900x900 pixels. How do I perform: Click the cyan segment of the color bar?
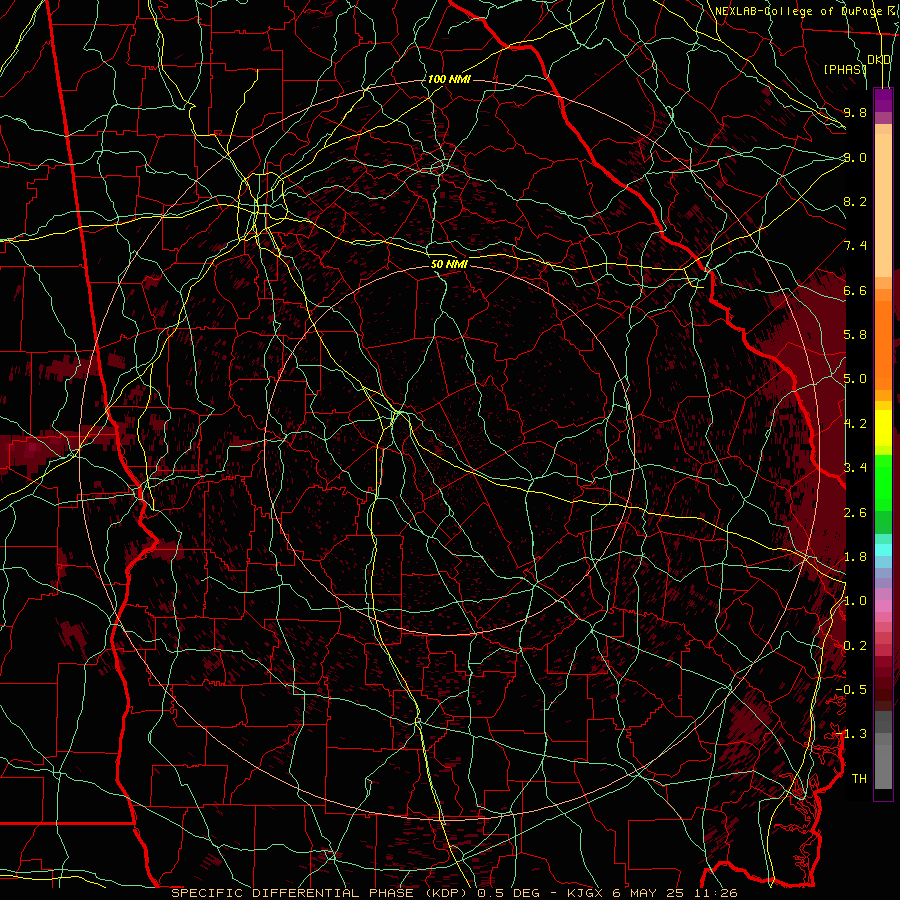(883, 549)
